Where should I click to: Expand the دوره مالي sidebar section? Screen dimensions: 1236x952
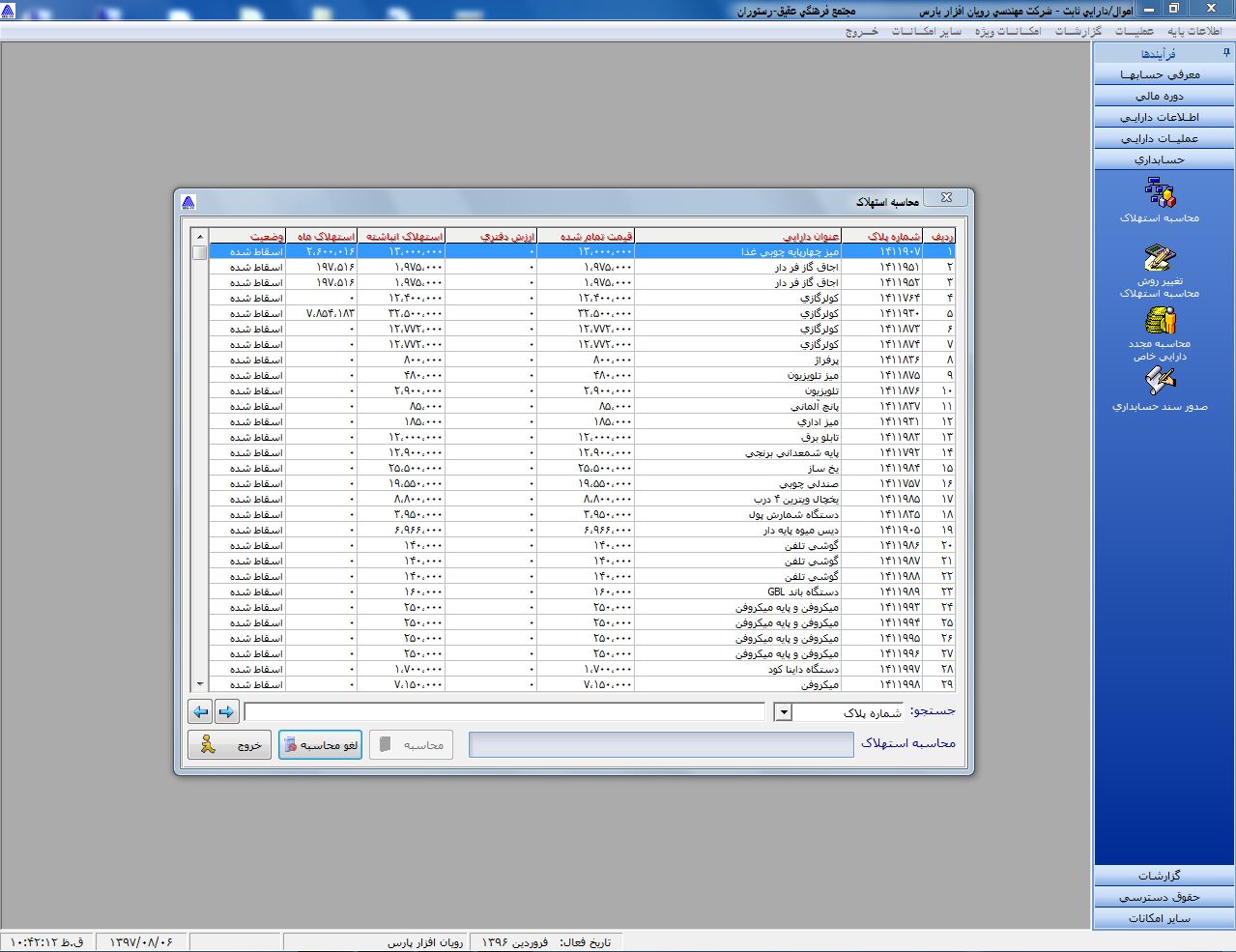click(x=1164, y=96)
